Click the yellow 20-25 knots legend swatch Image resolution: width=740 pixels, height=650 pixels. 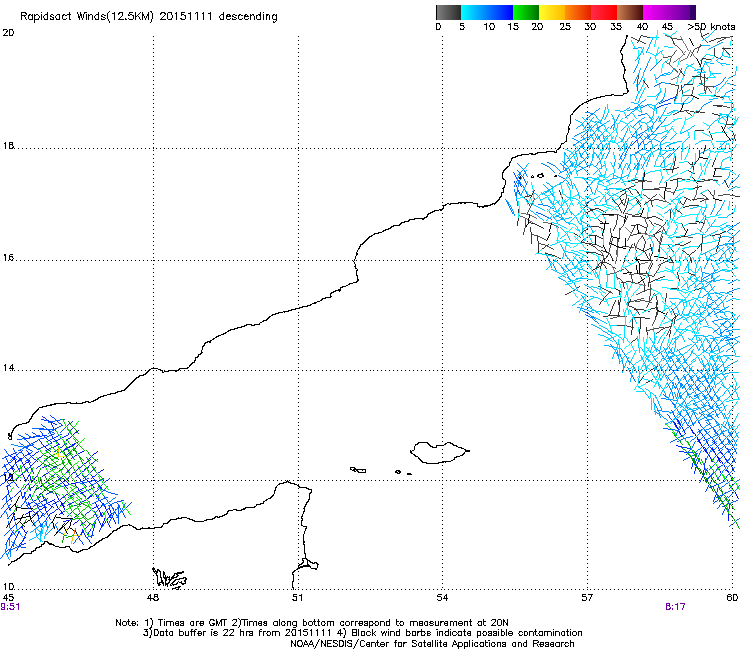[552, 12]
